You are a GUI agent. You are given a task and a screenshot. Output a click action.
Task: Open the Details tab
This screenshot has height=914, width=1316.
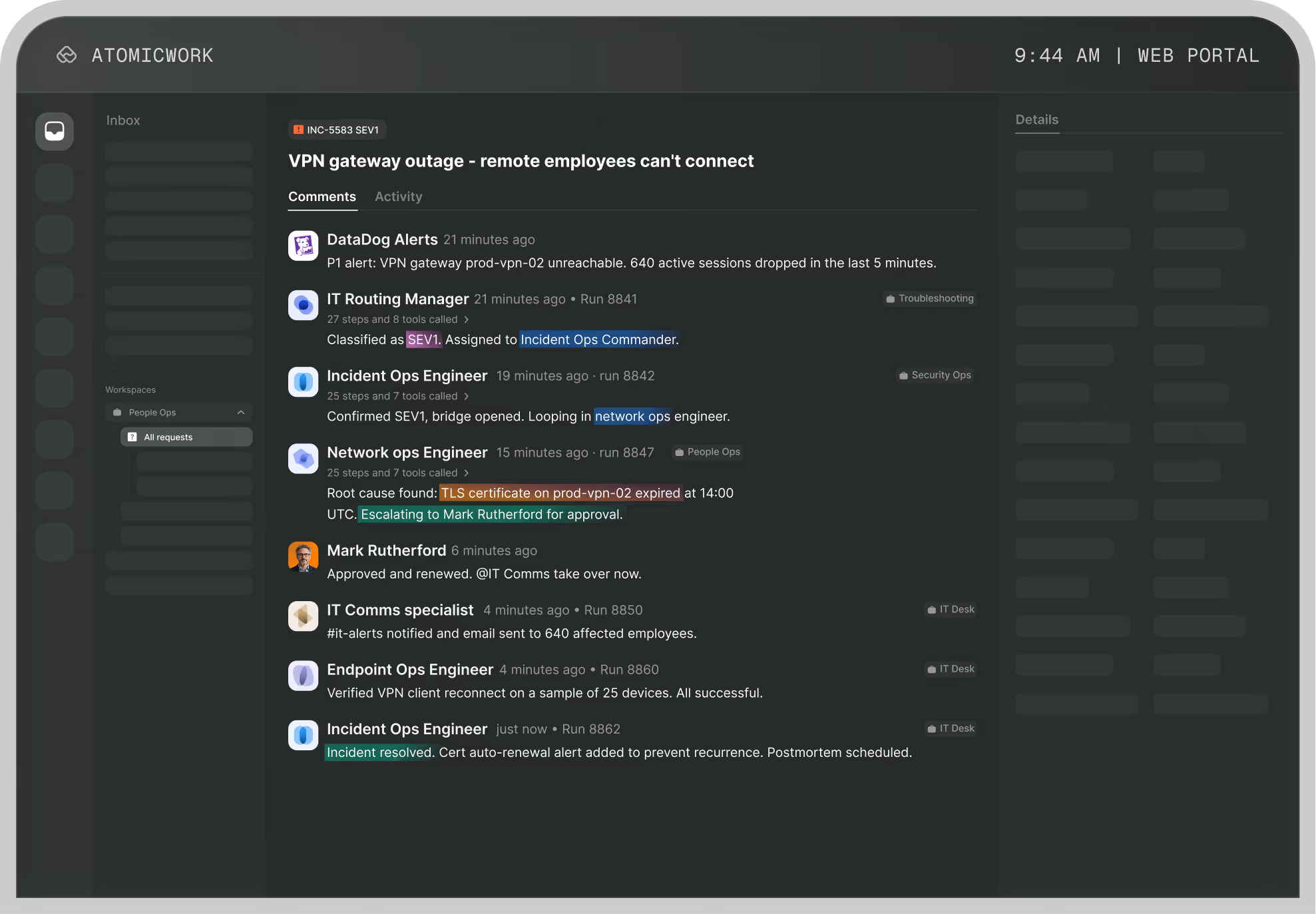click(1036, 120)
